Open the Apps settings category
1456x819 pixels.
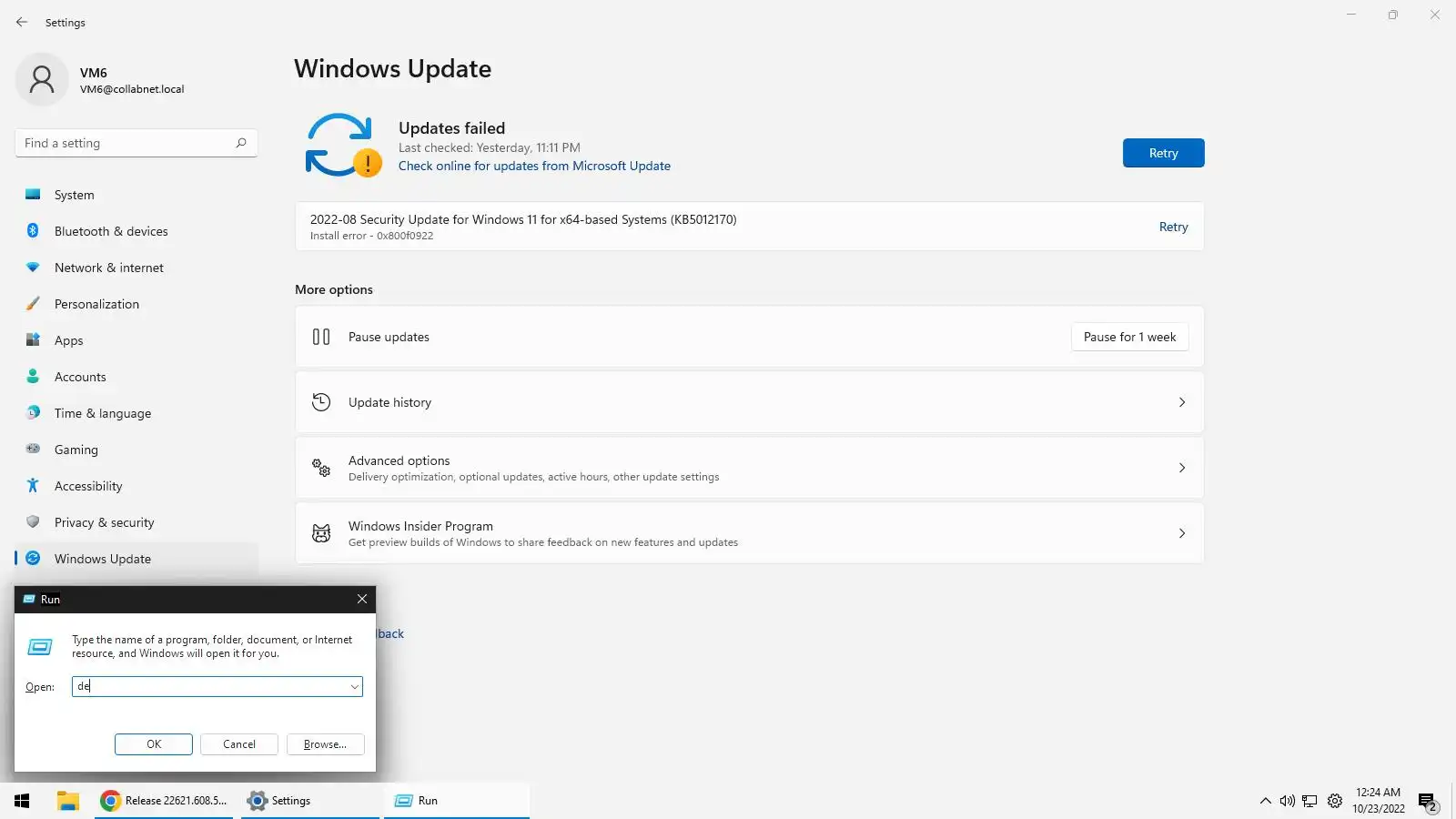(136, 340)
